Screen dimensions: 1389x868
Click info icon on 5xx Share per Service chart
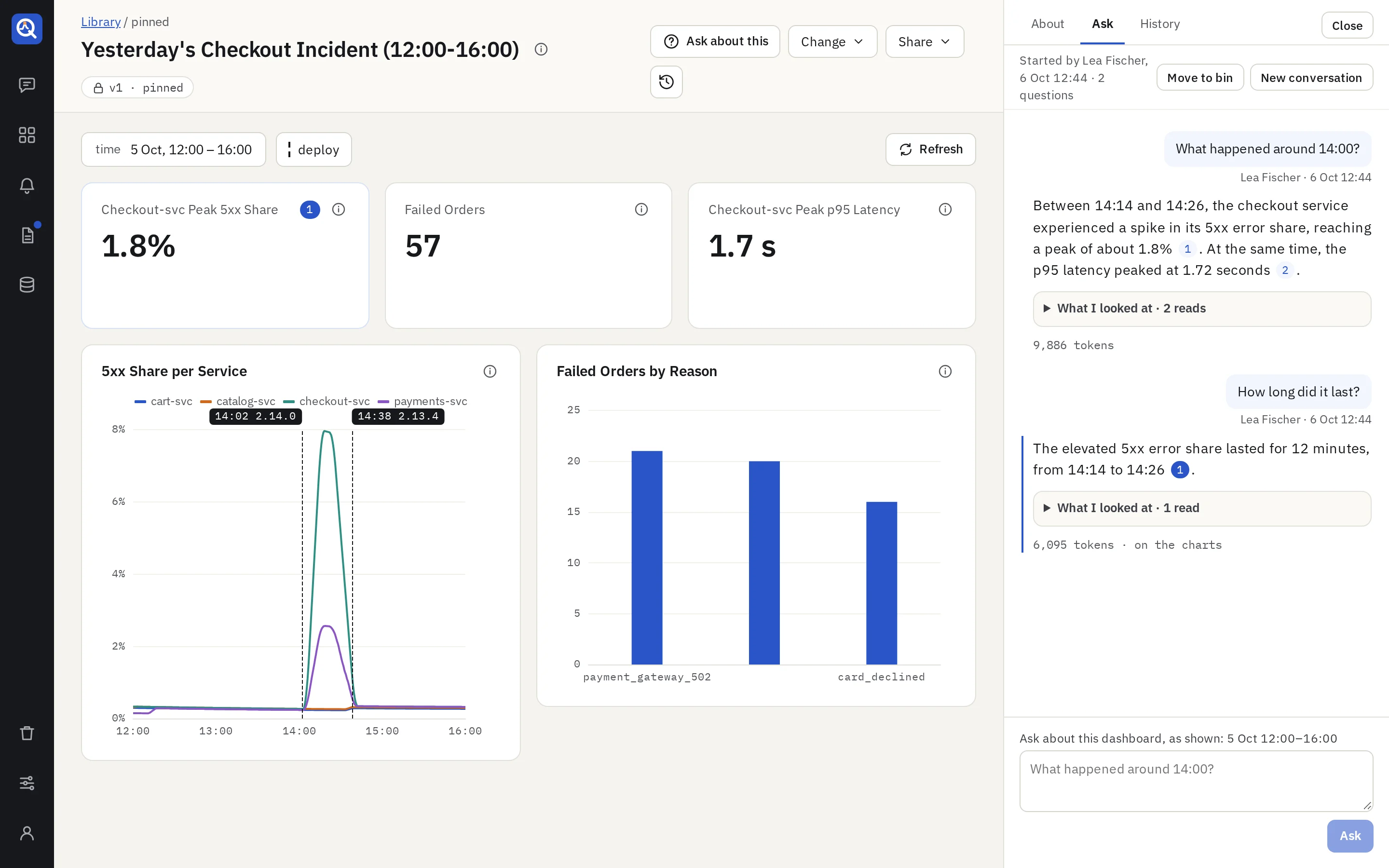click(490, 371)
